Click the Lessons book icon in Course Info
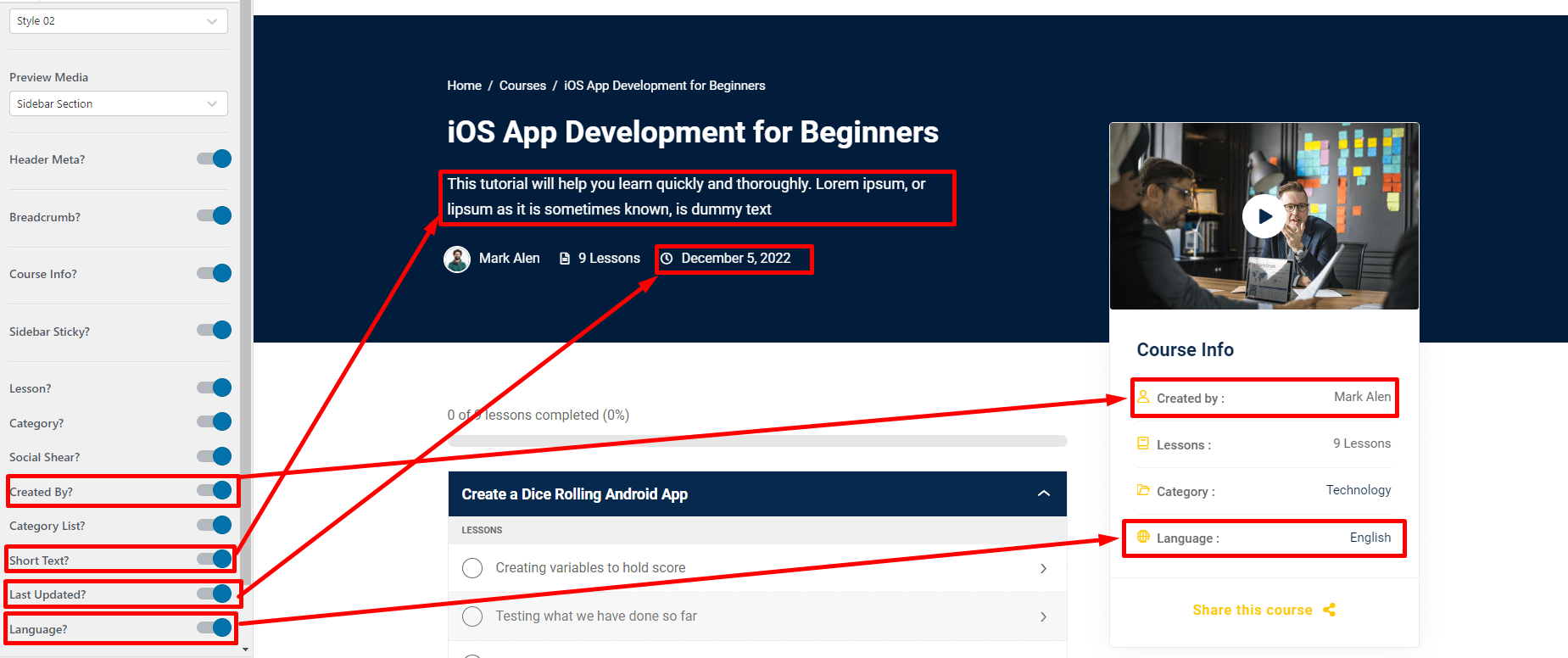This screenshot has width=1568, height=658. (x=1143, y=443)
